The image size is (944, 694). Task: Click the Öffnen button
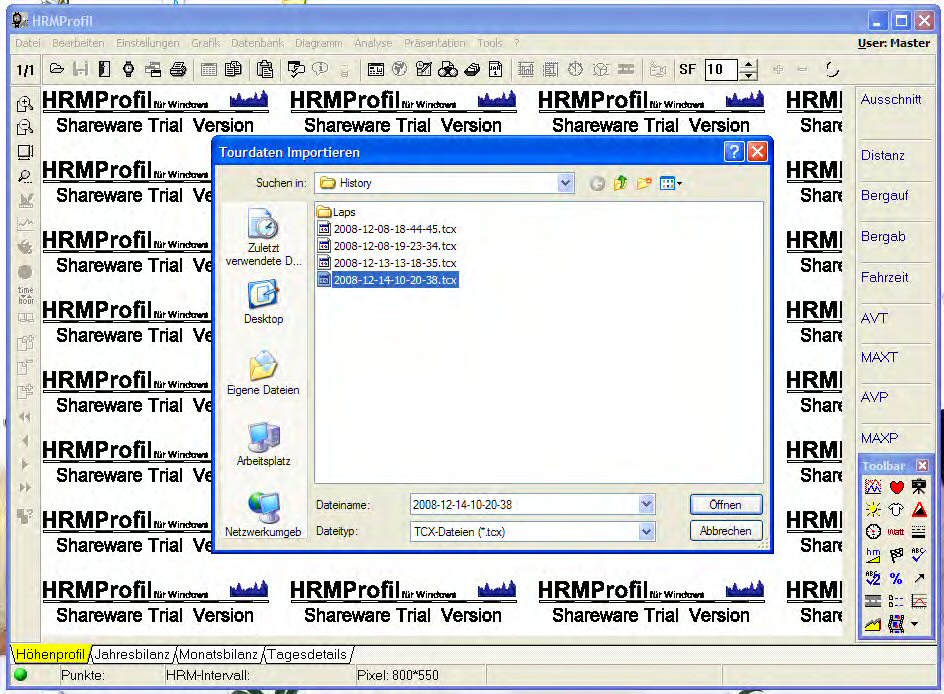(x=725, y=505)
